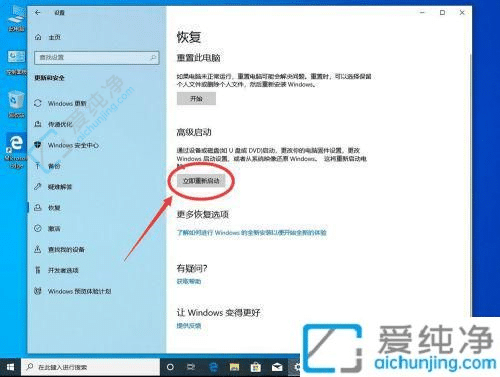
Task: Minimize the Settings window
Action: tap(422, 13)
